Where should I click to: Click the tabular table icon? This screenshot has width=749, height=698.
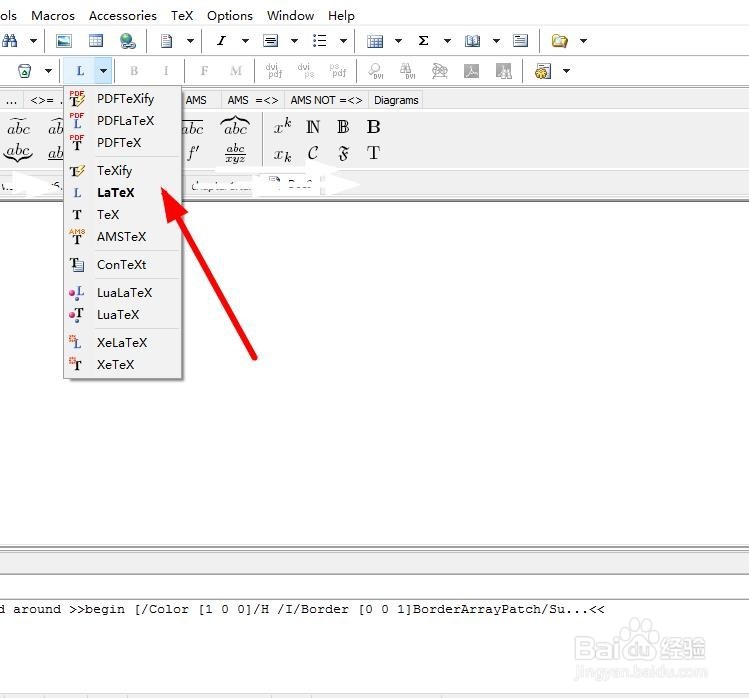pyautogui.click(x=374, y=41)
